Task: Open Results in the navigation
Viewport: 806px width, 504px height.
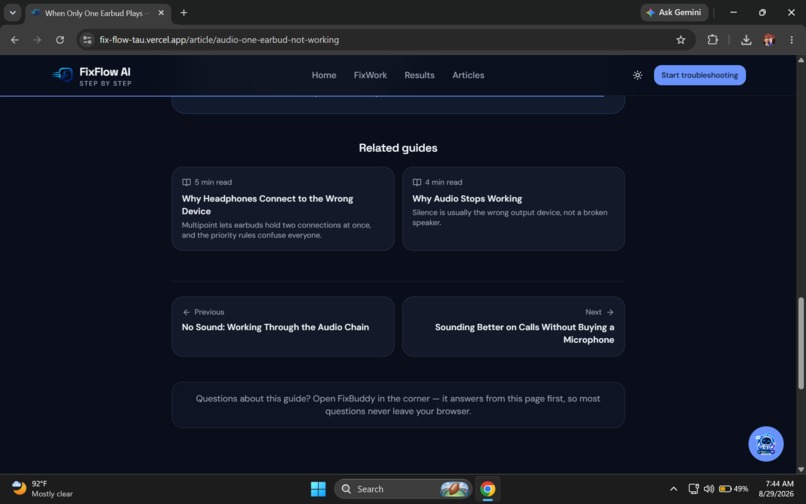Action: [x=419, y=75]
